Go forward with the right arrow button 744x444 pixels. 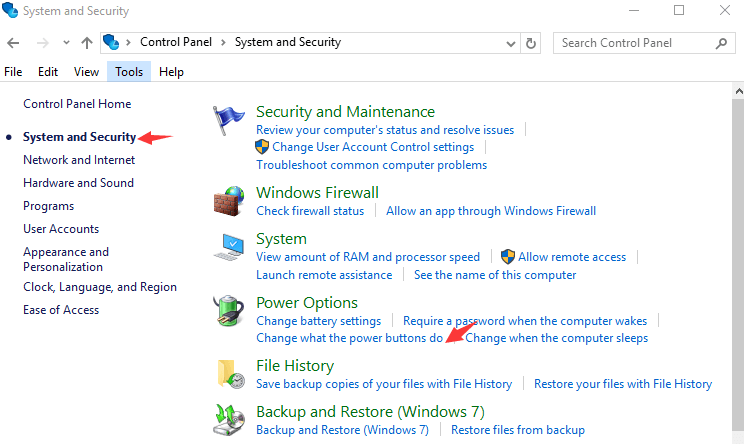[43, 43]
